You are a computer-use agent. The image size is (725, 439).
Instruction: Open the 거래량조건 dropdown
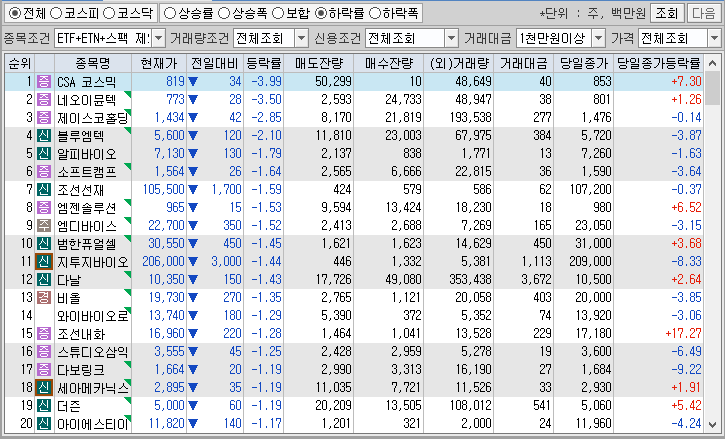(x=301, y=38)
